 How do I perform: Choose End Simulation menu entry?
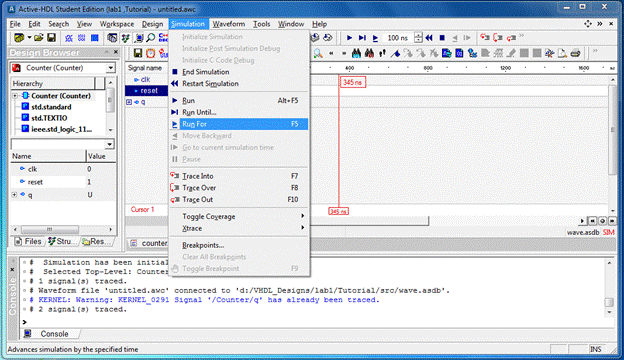[x=240, y=72]
